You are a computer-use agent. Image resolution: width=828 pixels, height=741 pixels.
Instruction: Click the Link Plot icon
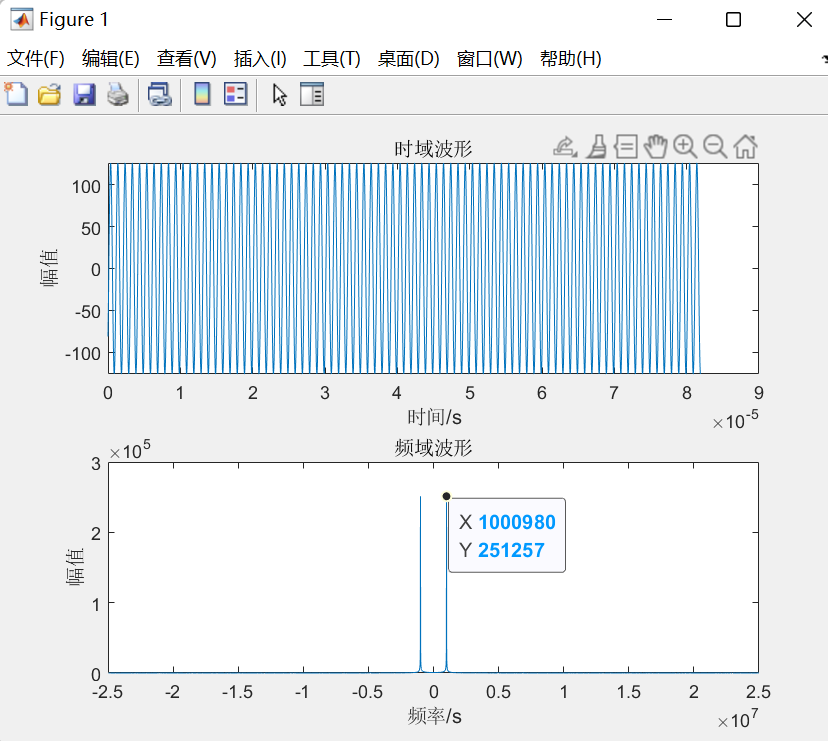click(159, 93)
